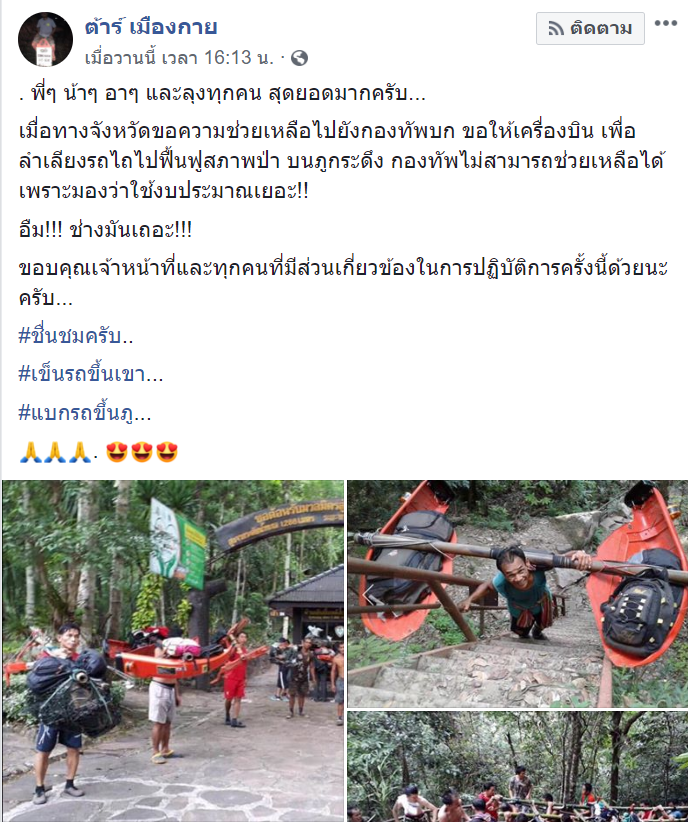This screenshot has width=688, height=822.
Task: Click the hashtag #ชื่นชมครับ
Action: point(76,336)
